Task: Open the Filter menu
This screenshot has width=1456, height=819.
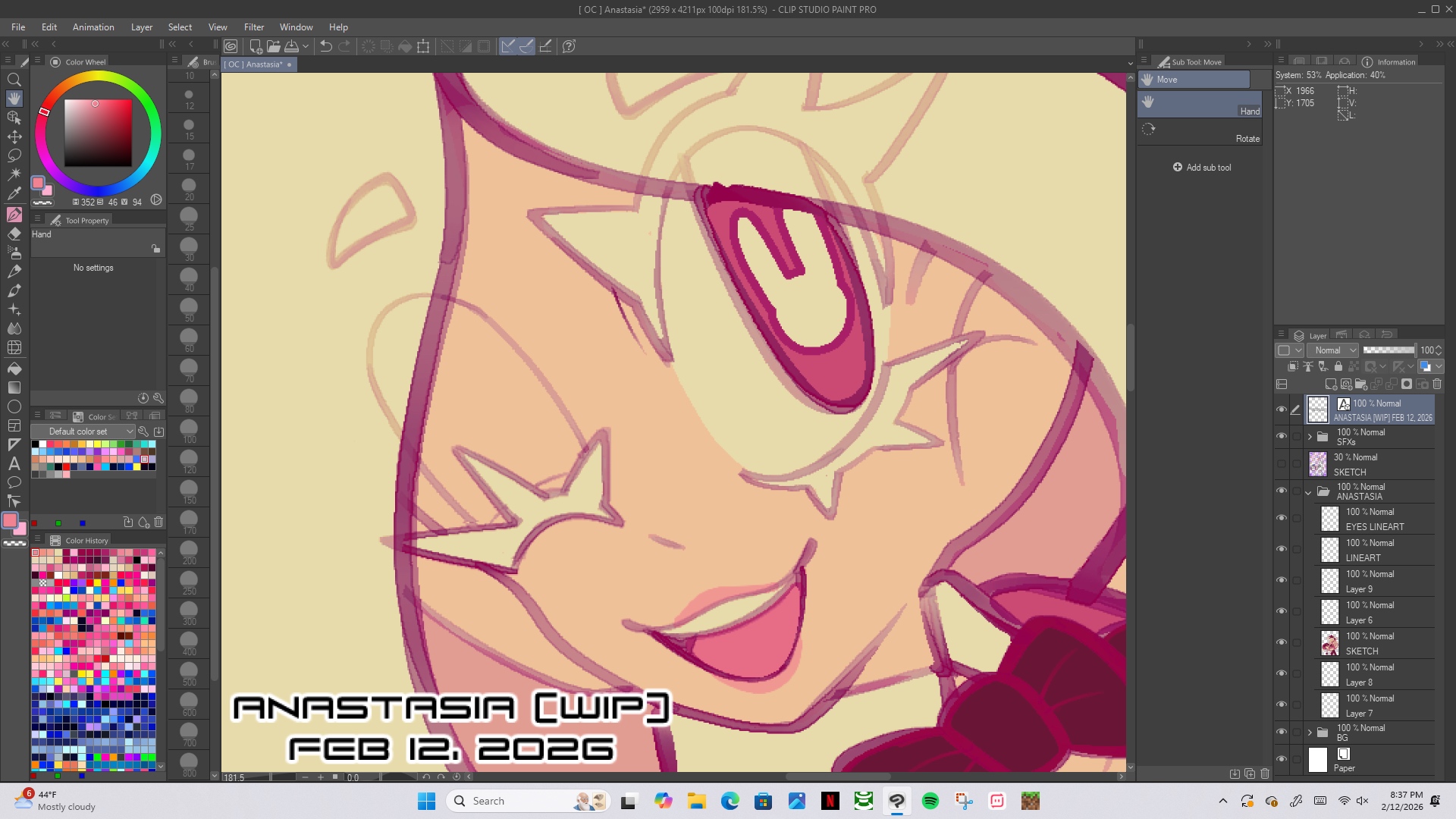Action: point(254,27)
